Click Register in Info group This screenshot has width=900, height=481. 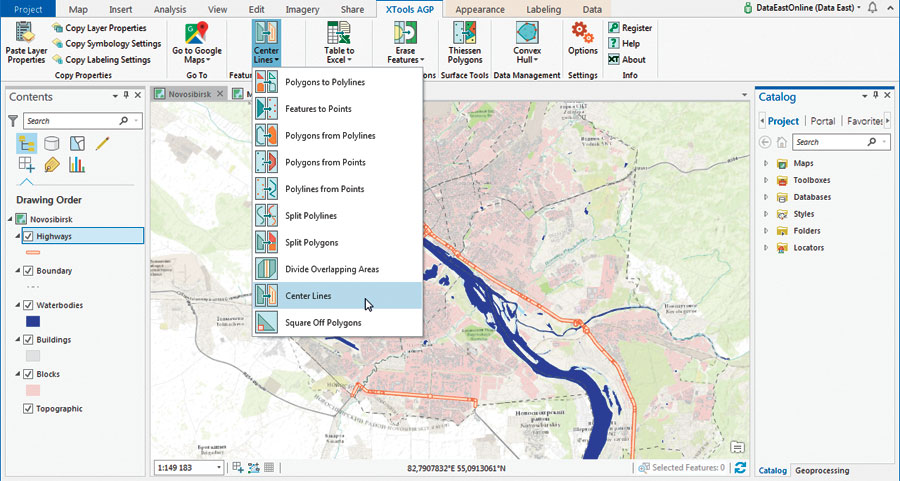pos(630,28)
